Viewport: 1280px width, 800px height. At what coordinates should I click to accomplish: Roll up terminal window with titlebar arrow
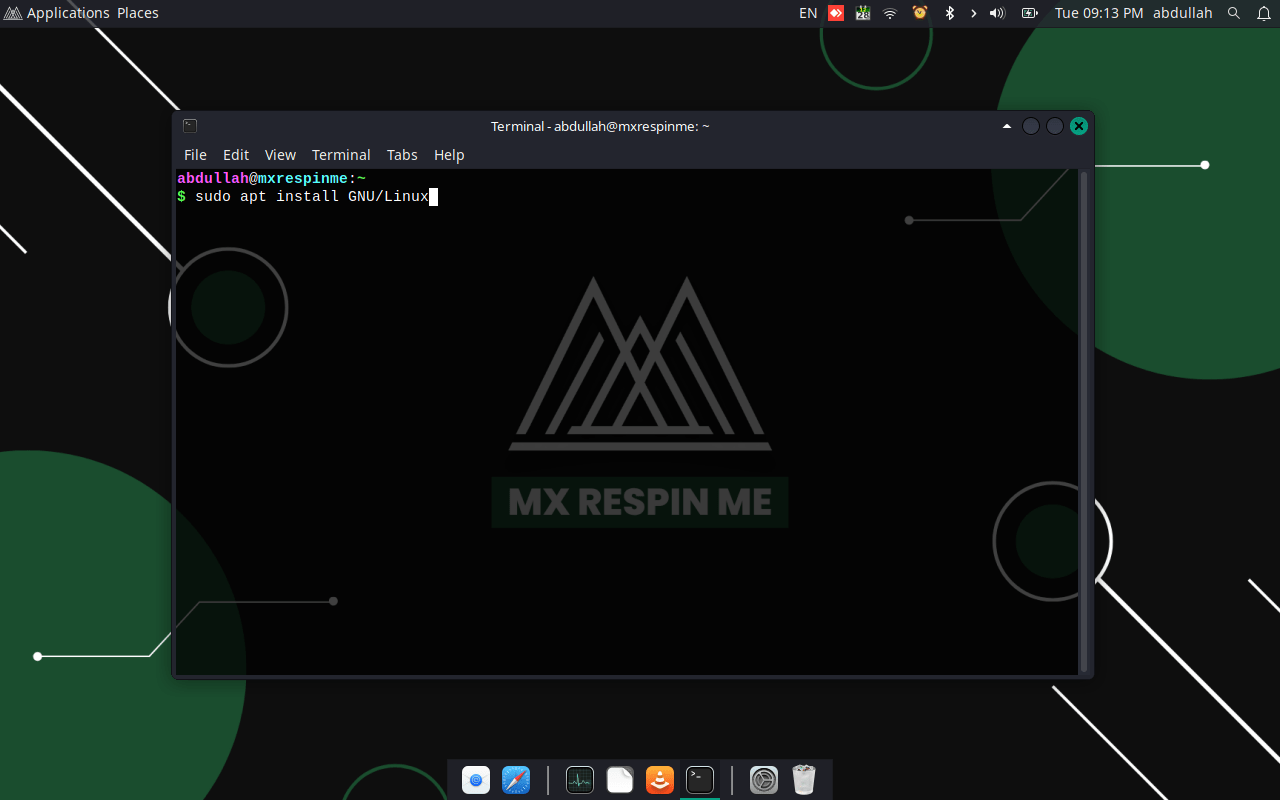click(x=1007, y=126)
